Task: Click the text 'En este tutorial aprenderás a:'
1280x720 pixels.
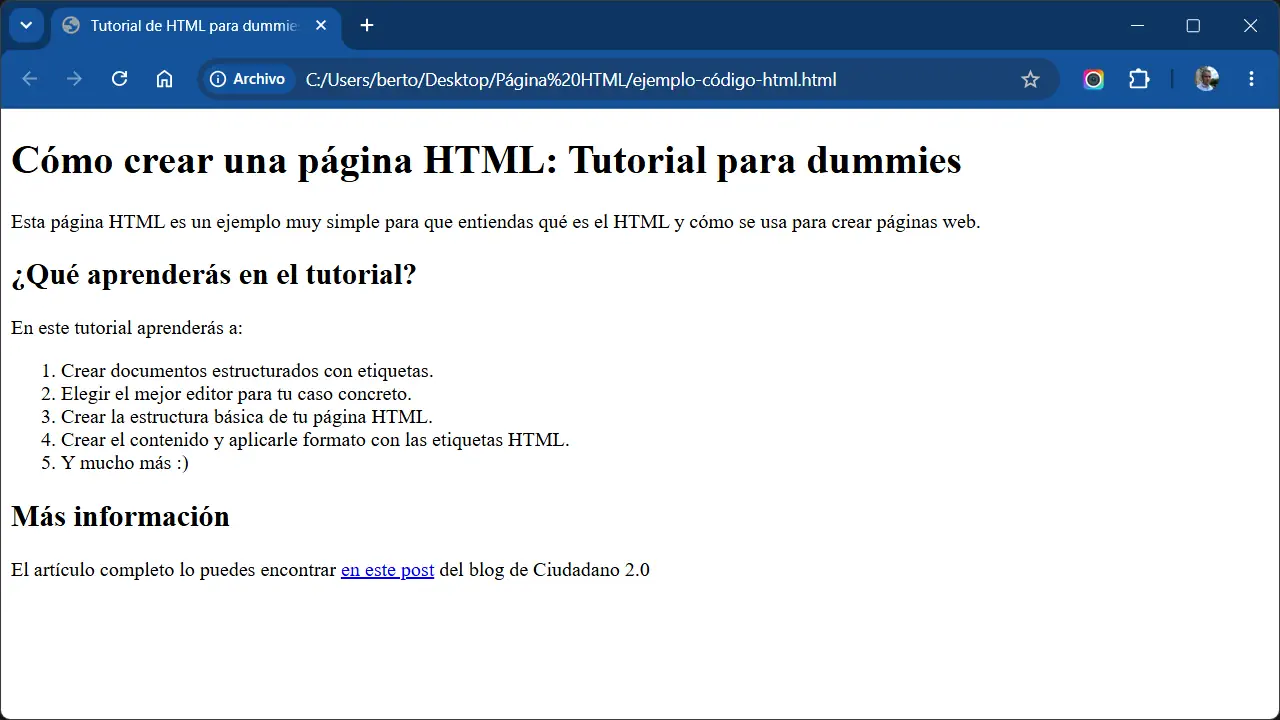Action: (127, 328)
